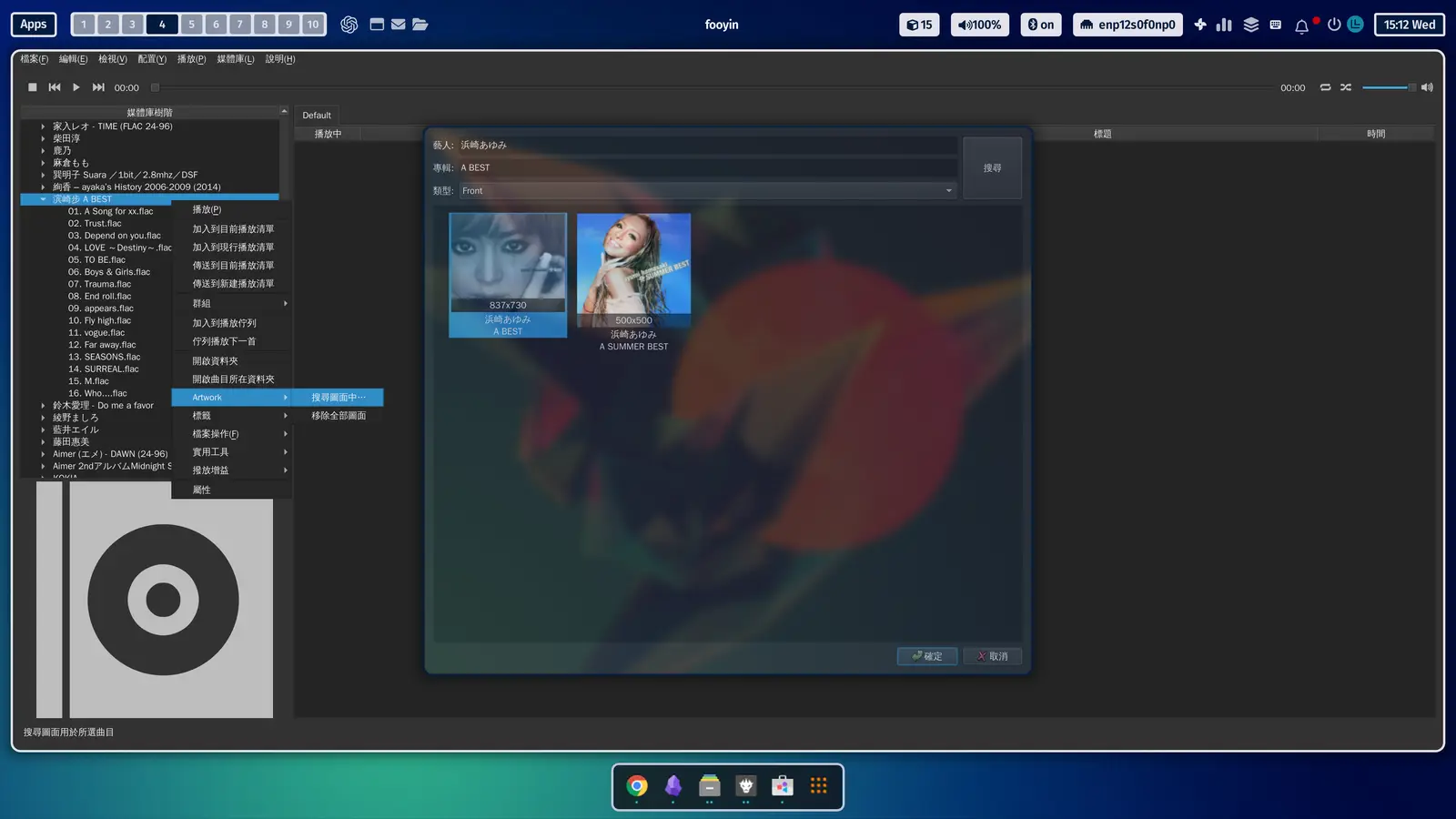Open Google Chrome from the dock

click(x=637, y=786)
